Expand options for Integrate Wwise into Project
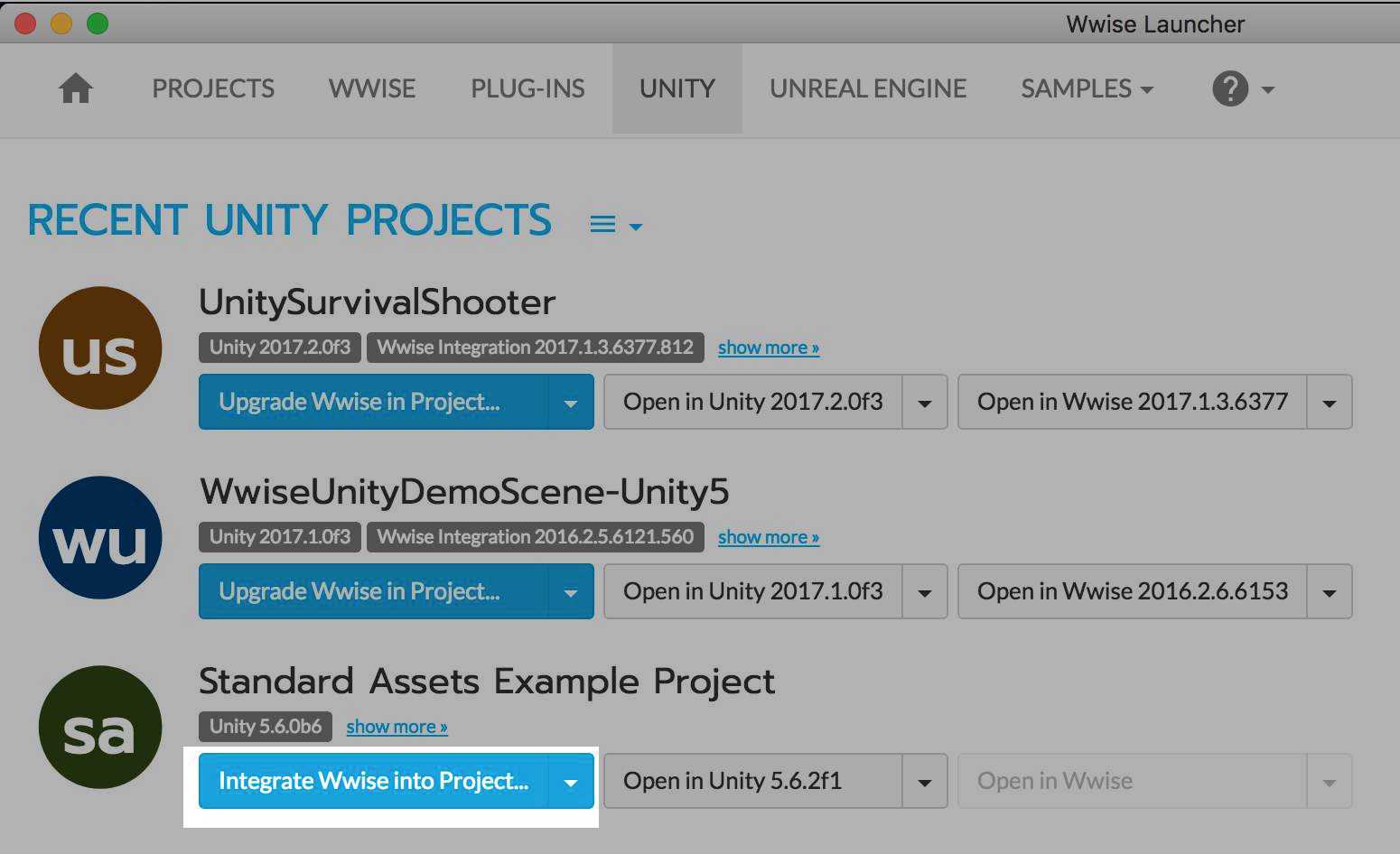The height and width of the screenshot is (854, 1400). tap(571, 781)
